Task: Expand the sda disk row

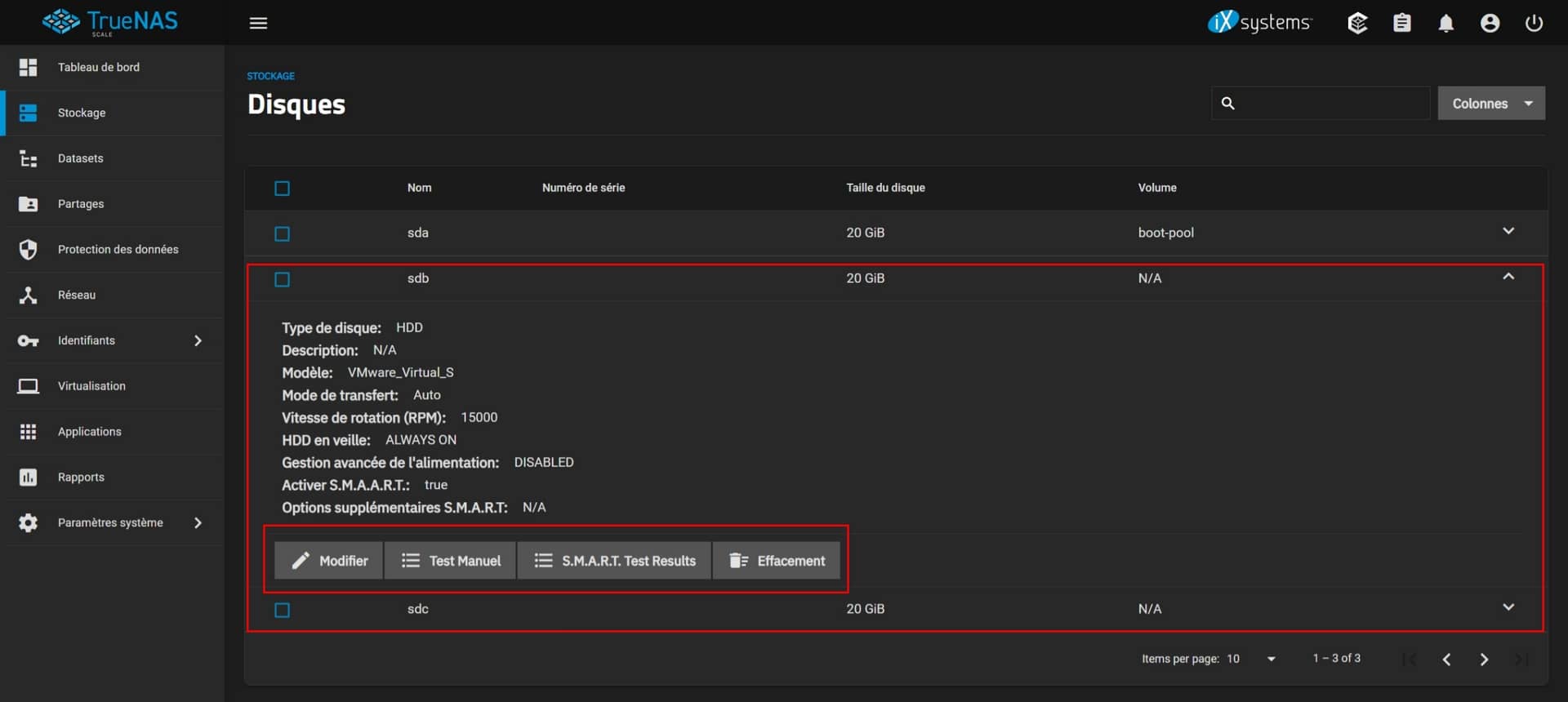Action: [1508, 232]
